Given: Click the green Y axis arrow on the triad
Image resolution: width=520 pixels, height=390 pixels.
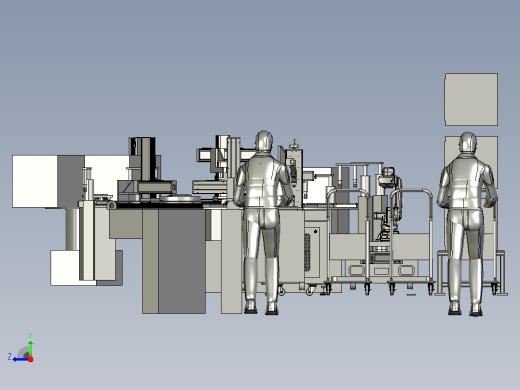Looking at the screenshot, I should [x=30, y=348].
